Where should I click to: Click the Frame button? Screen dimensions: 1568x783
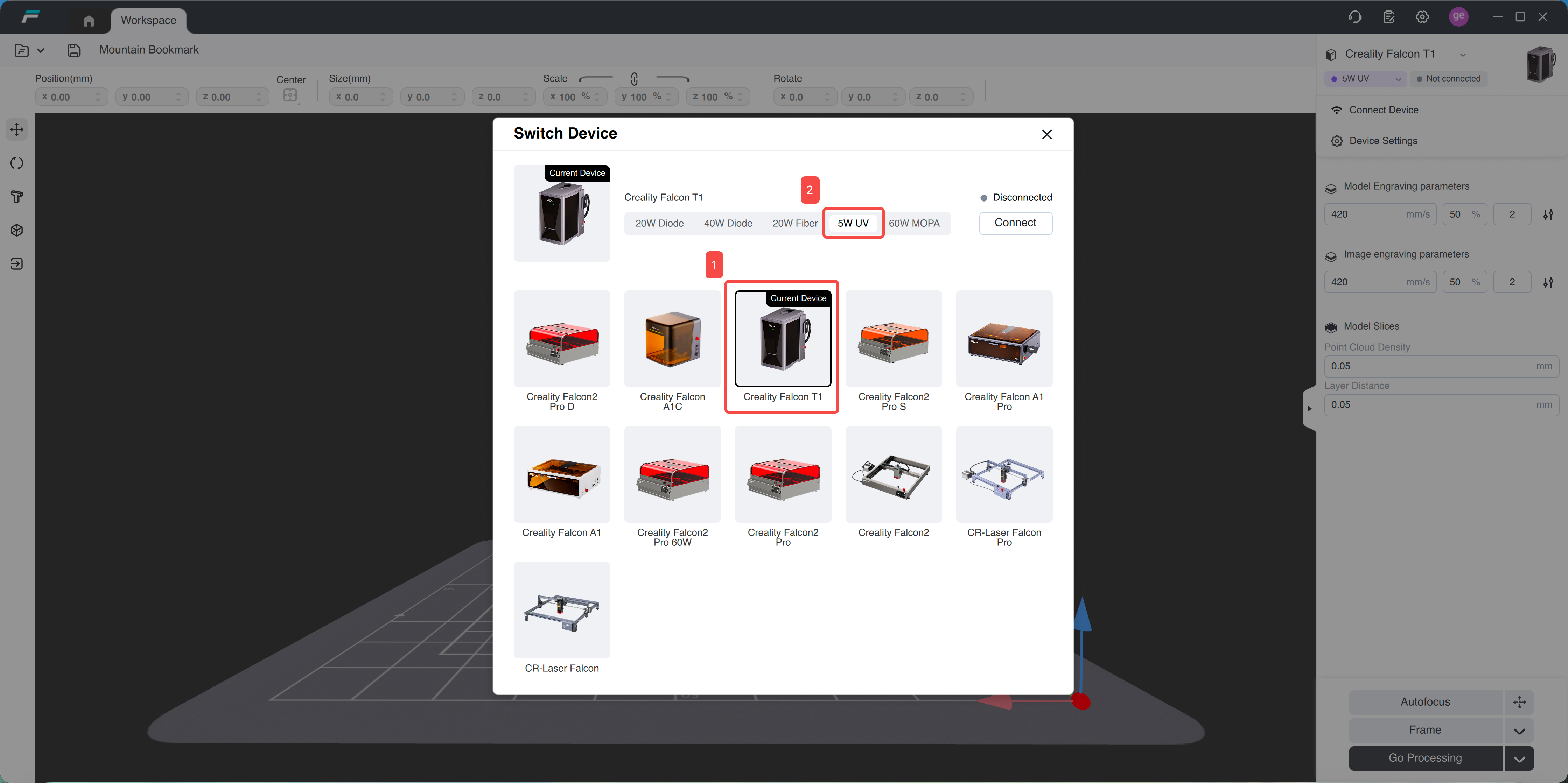pyautogui.click(x=1426, y=730)
